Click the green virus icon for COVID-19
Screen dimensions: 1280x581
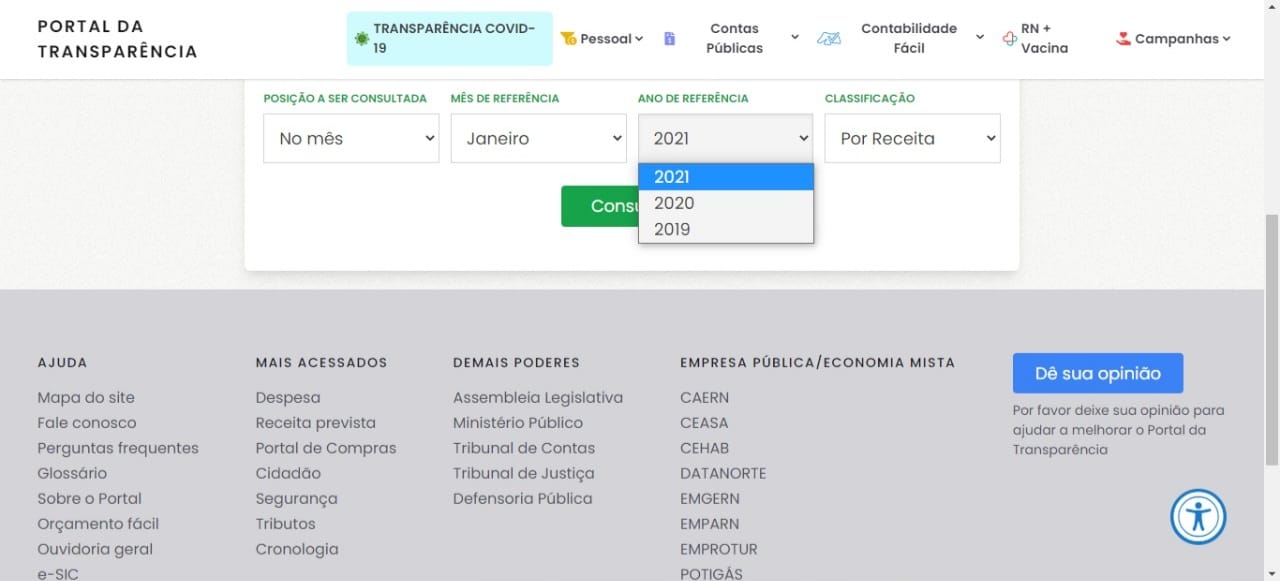click(x=362, y=39)
